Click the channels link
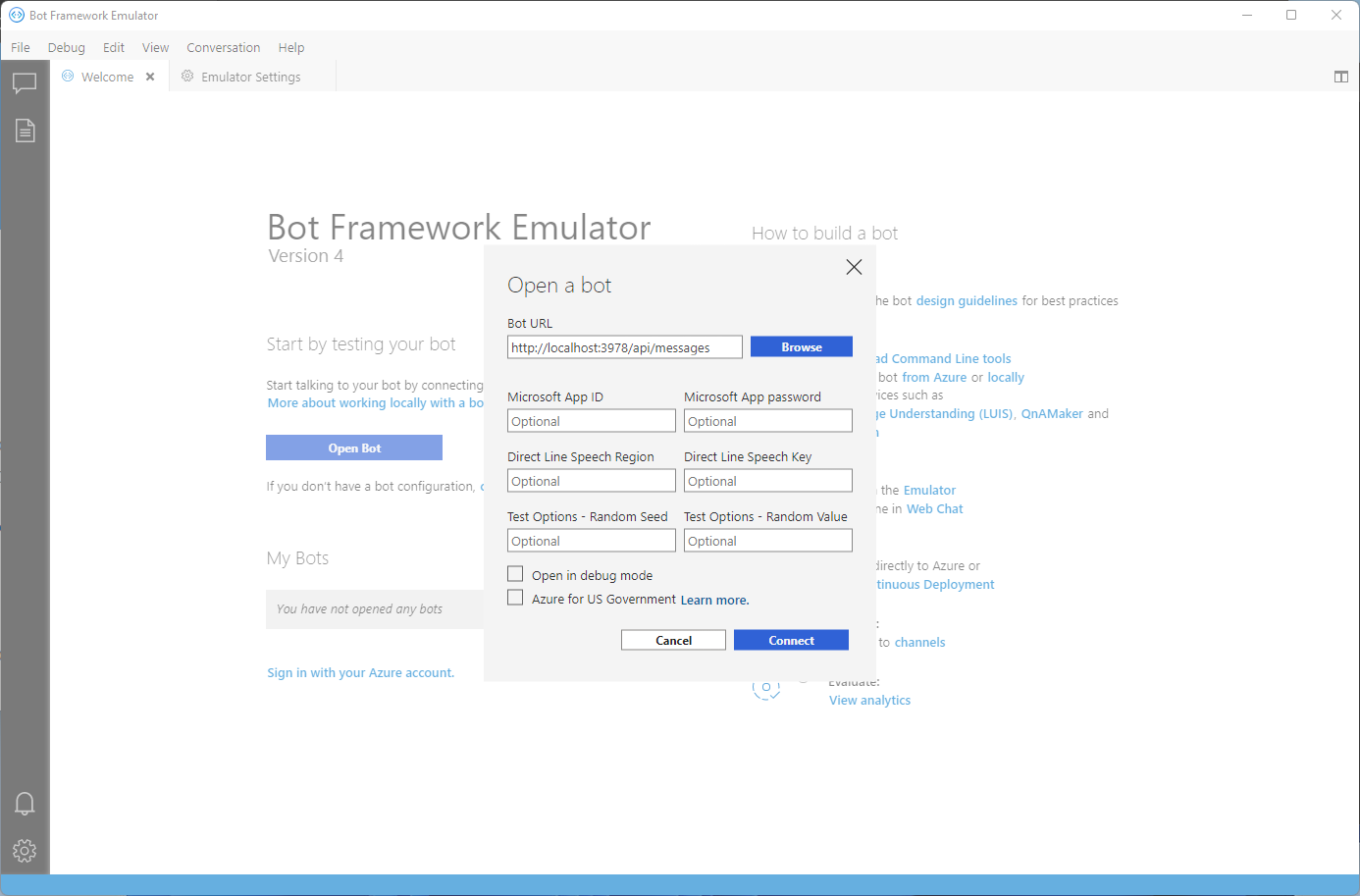 pos(919,643)
